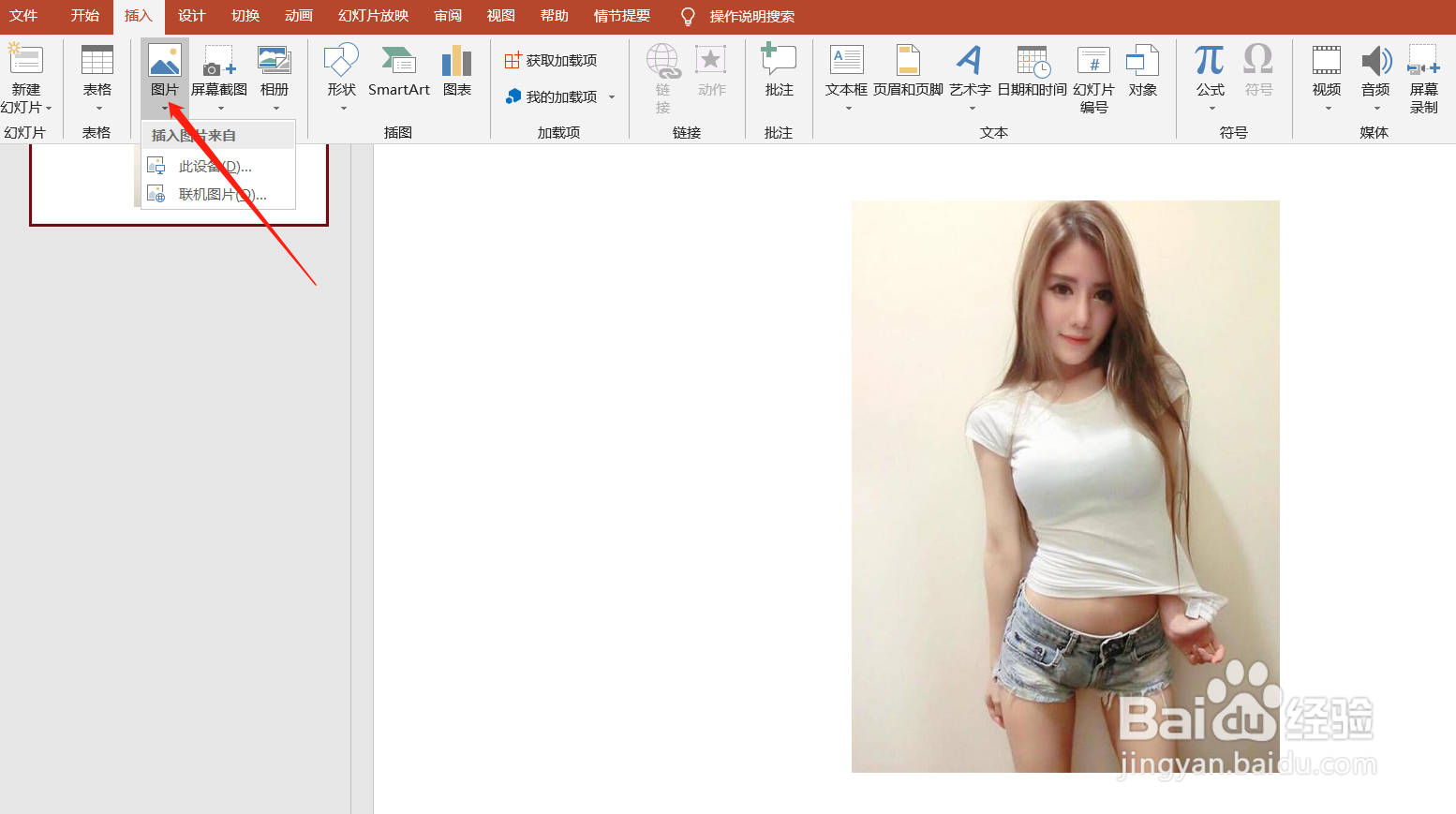Expand the Video (视频) dropdown arrow
The width and height of the screenshot is (1456, 814).
pyautogui.click(x=1328, y=109)
